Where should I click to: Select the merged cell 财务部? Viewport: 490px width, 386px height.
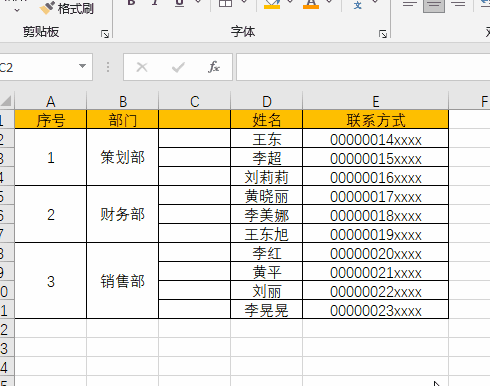(x=123, y=214)
